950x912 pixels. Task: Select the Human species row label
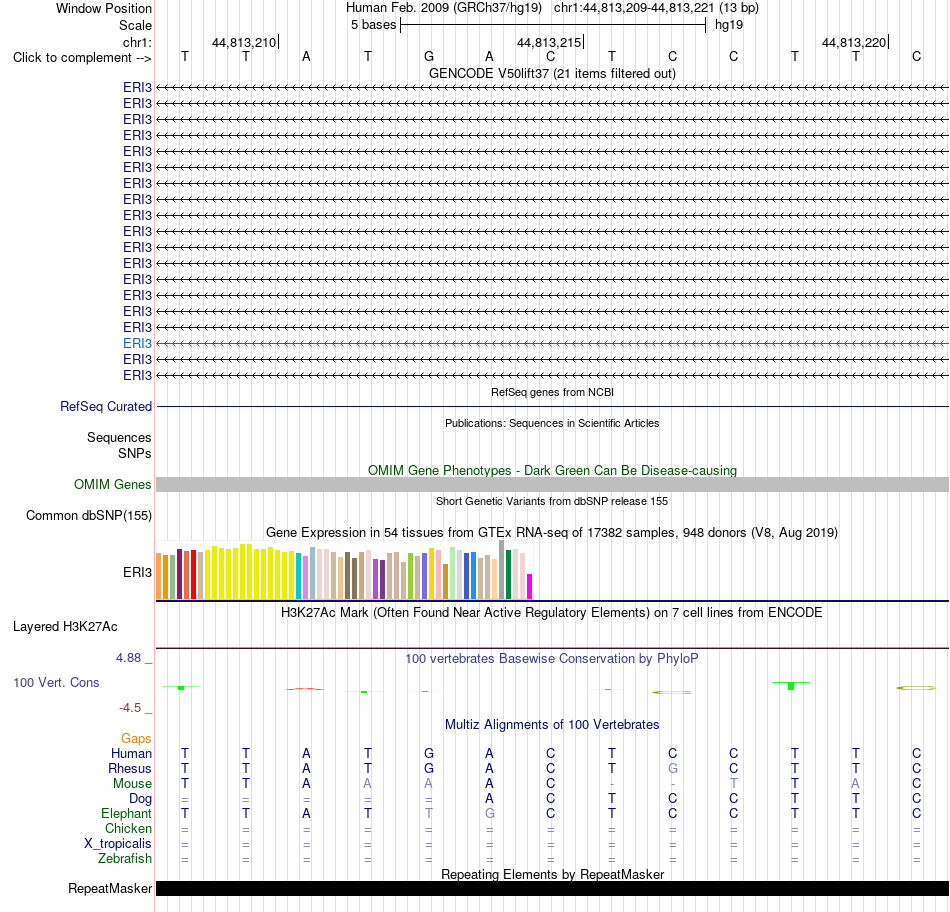click(131, 753)
